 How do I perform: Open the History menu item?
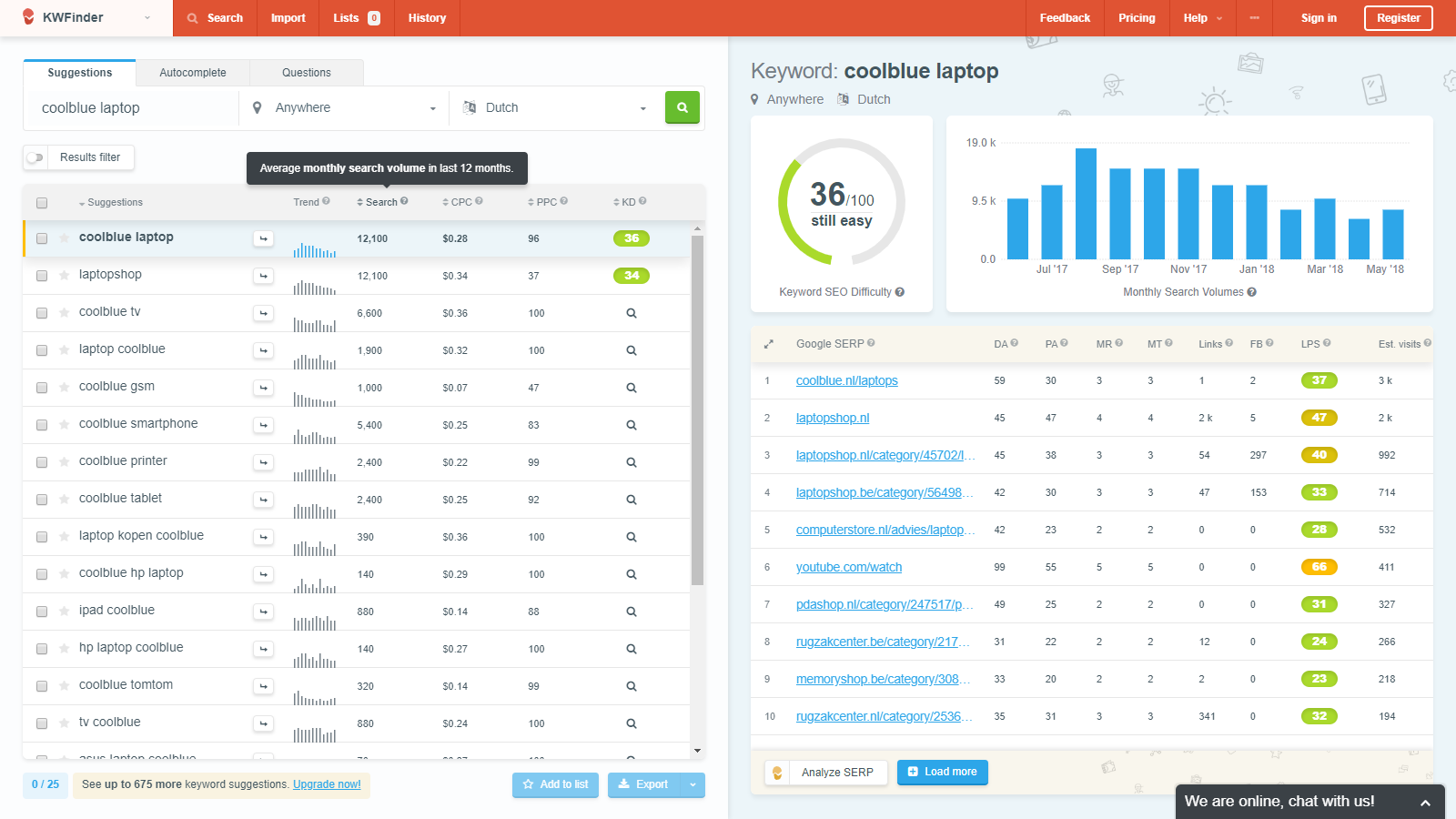tap(427, 18)
